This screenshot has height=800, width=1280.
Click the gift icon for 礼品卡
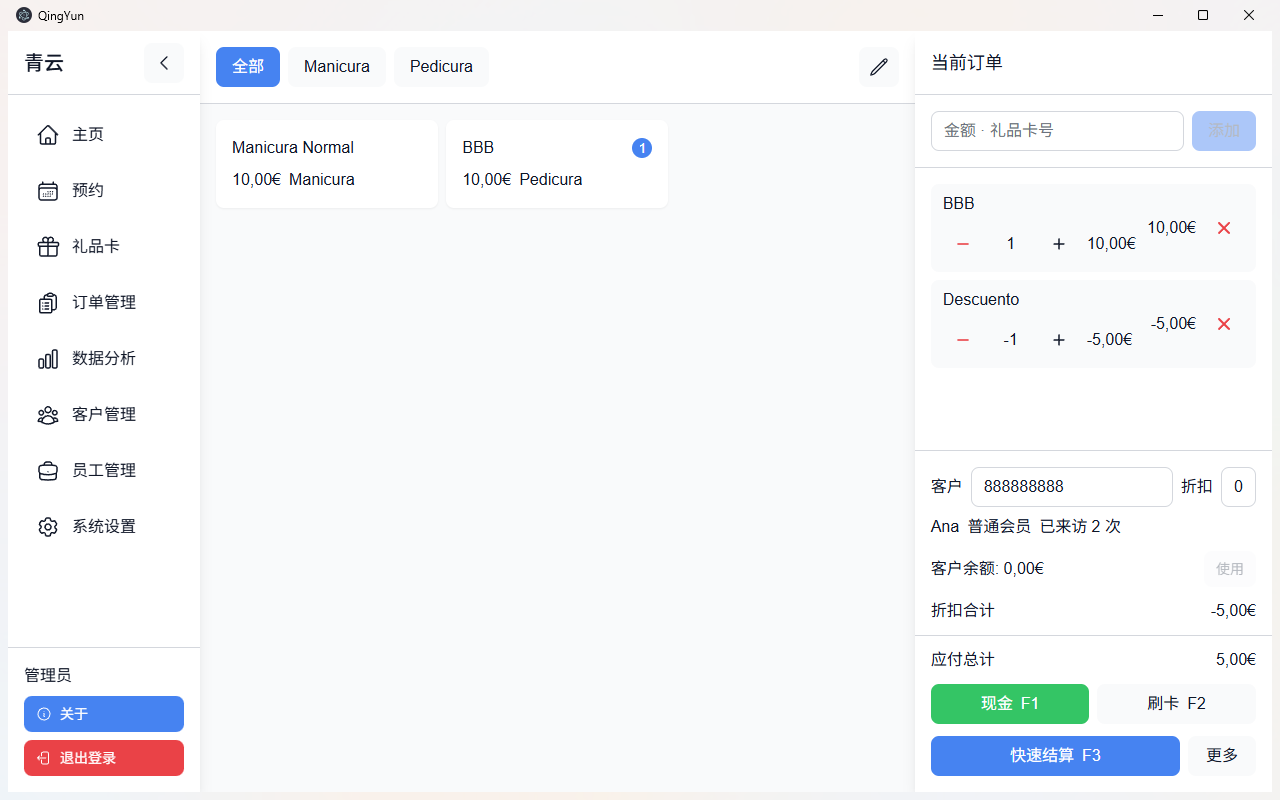(x=48, y=246)
